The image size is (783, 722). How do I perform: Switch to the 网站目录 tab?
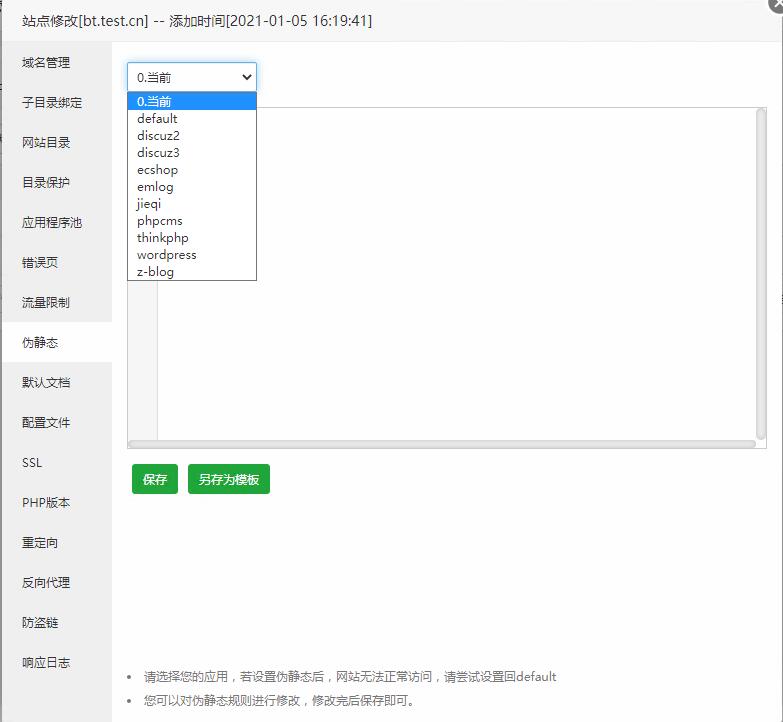tap(57, 142)
